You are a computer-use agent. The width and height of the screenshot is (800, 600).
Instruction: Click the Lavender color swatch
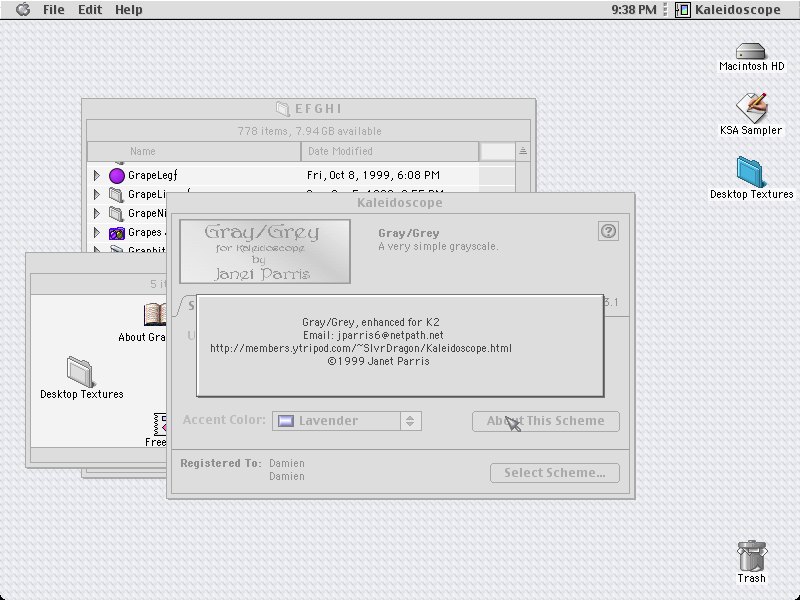(x=286, y=421)
